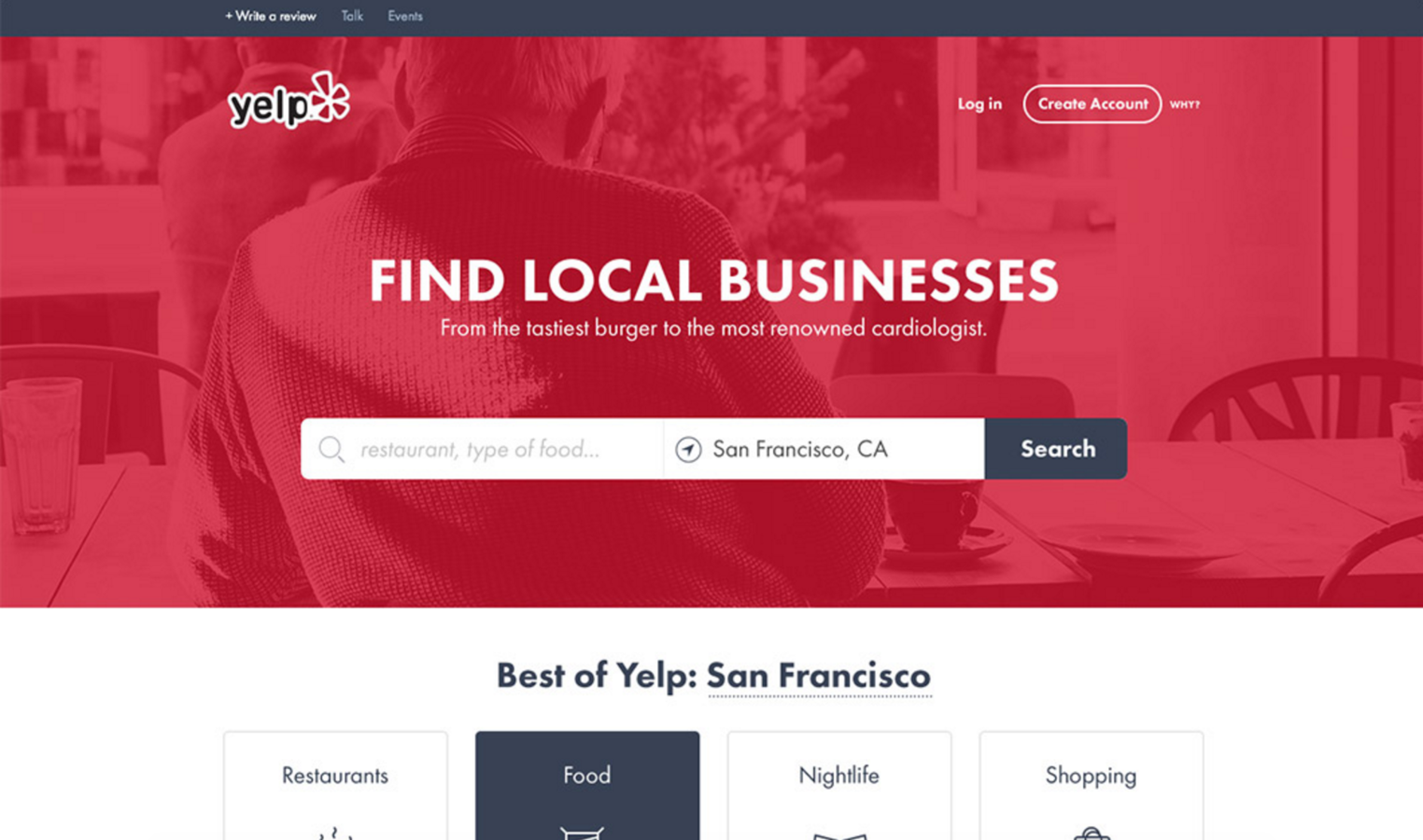
Task: Click the location arrow icon
Action: [688, 449]
